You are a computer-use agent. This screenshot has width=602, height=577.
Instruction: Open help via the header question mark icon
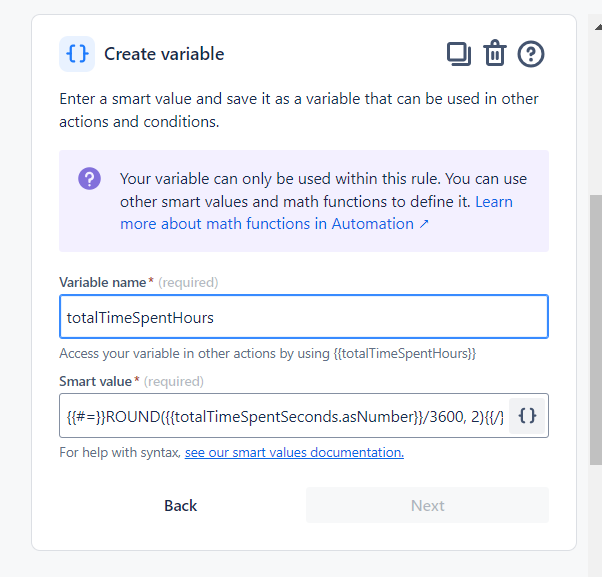(x=531, y=54)
